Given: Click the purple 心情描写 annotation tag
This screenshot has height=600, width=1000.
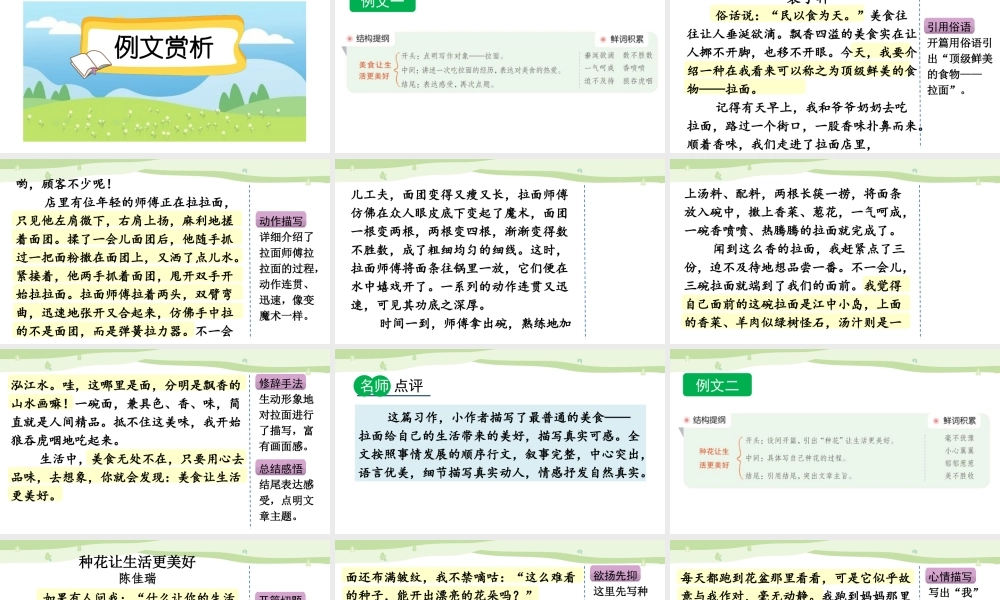Looking at the screenshot, I should pyautogui.click(x=950, y=576).
